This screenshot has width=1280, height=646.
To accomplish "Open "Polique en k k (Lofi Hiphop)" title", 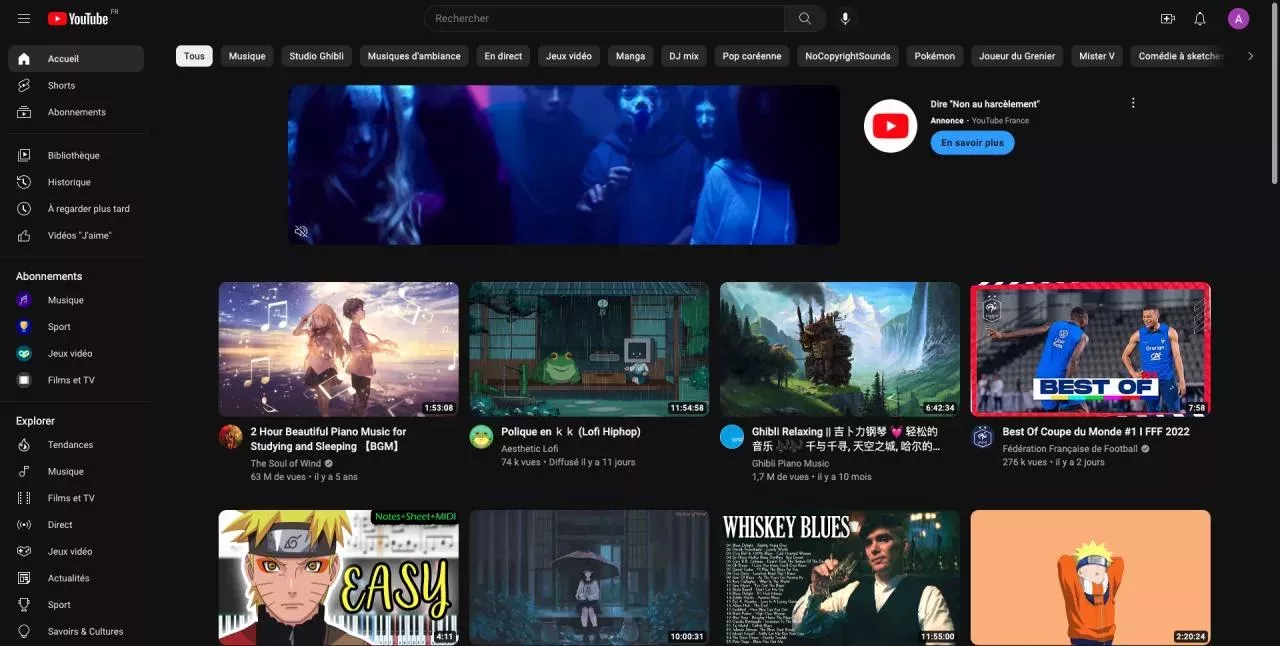I will pos(571,432).
